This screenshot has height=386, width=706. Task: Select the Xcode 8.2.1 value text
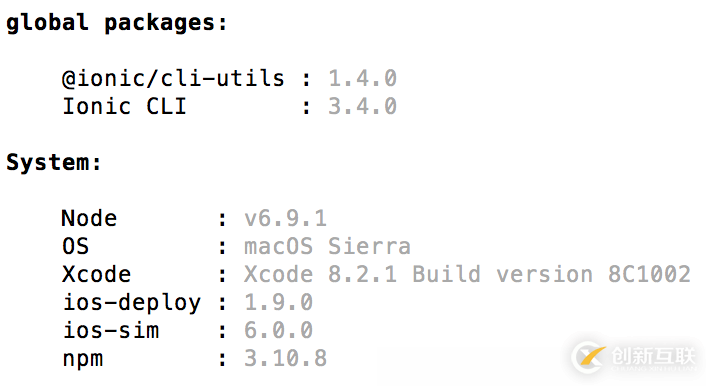coord(321,274)
